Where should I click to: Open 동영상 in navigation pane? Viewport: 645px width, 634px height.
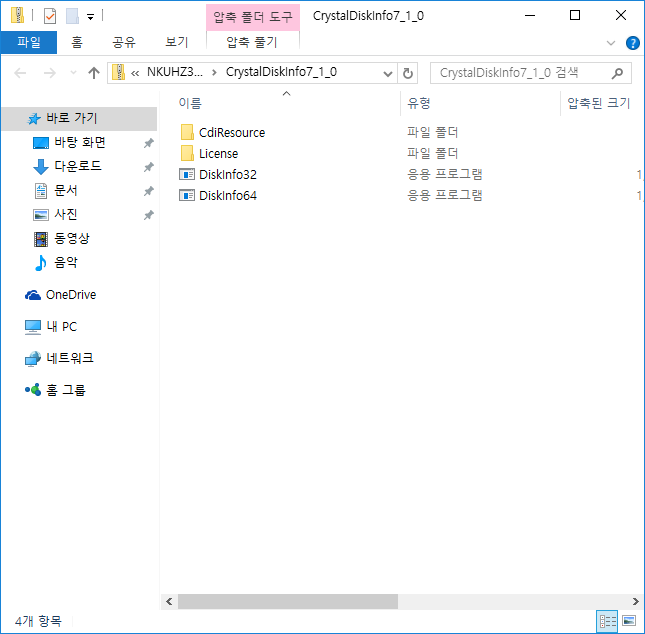point(72,238)
